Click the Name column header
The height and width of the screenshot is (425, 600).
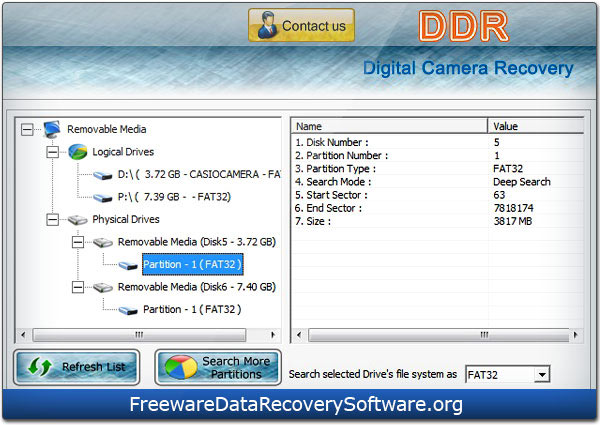coord(390,126)
